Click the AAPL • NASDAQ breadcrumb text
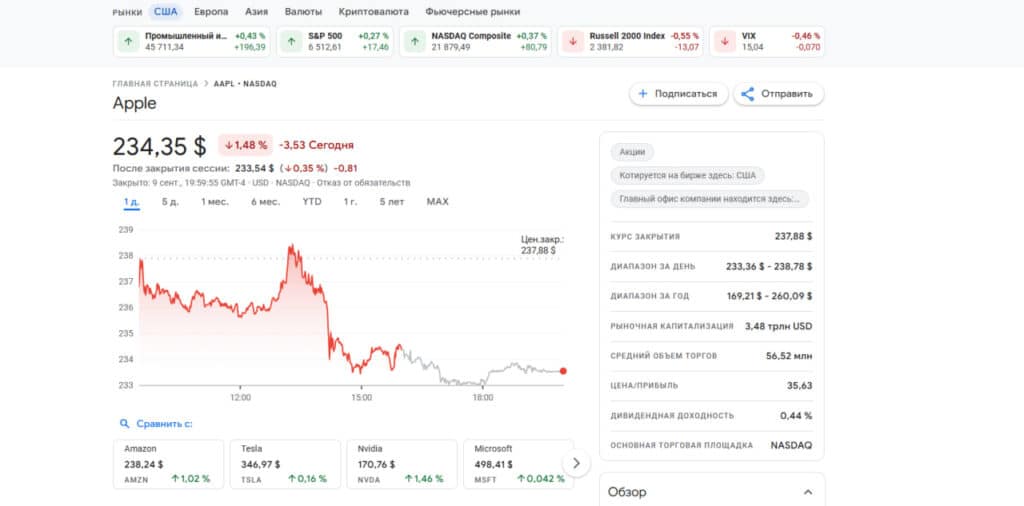 pyautogui.click(x=246, y=84)
